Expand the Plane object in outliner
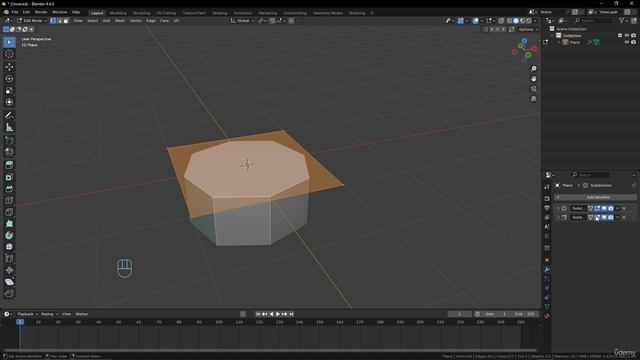 pyautogui.click(x=559, y=42)
